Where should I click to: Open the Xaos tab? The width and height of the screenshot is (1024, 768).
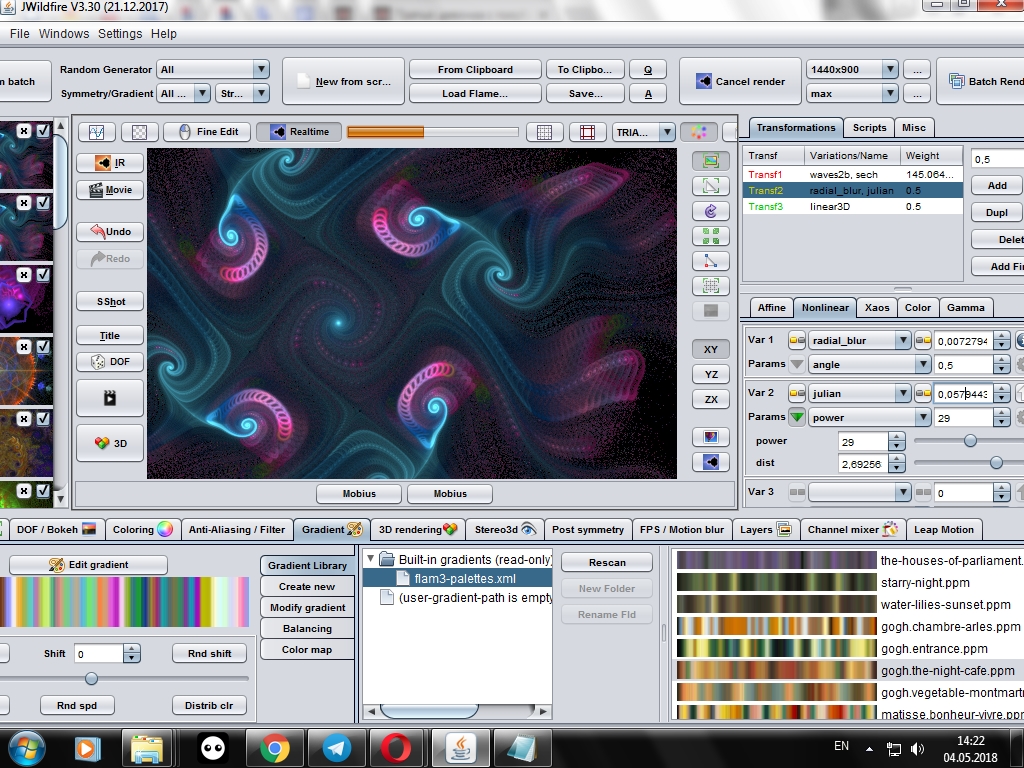[877, 308]
